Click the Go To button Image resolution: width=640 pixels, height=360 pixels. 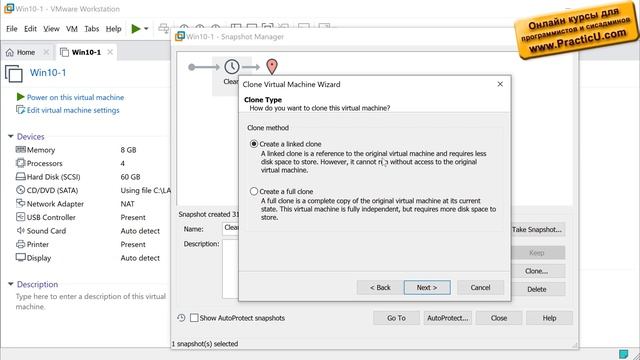(396, 318)
